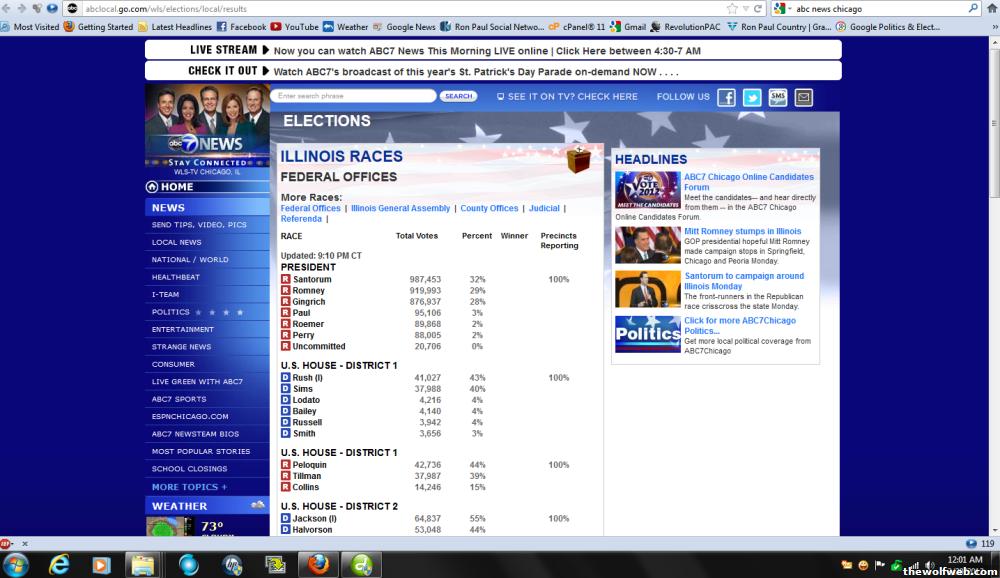Open the Home sidebar menu item
The image size is (1000, 578).
pyautogui.click(x=177, y=187)
